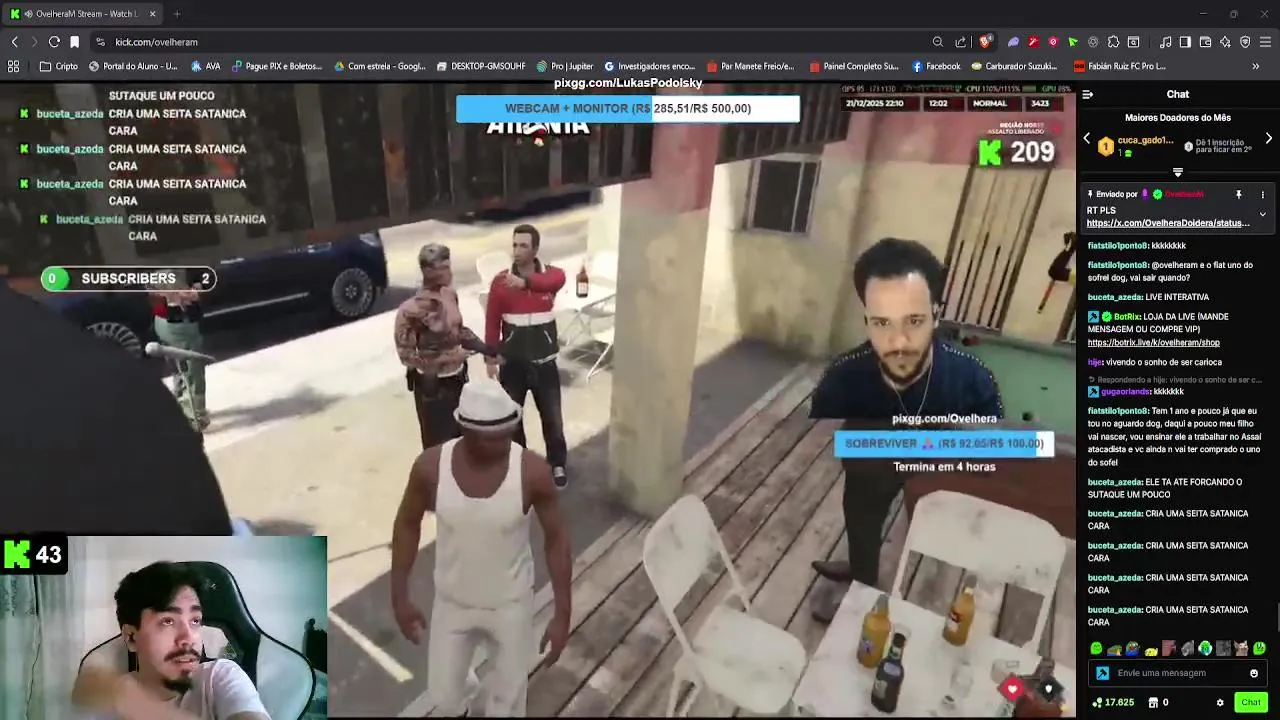Open the Brave Shields lion icon
This screenshot has height=720, width=1280.
(x=985, y=42)
